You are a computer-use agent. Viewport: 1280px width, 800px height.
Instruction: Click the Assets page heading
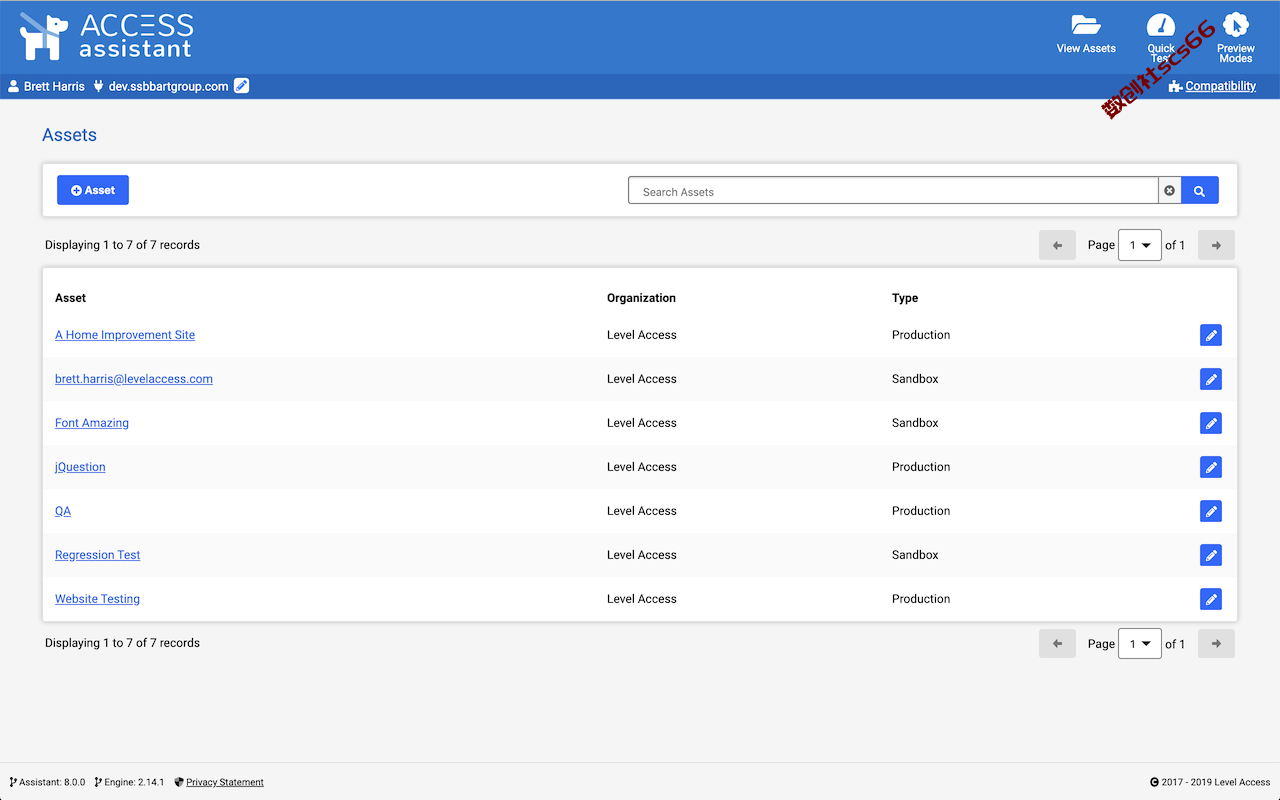(69, 135)
